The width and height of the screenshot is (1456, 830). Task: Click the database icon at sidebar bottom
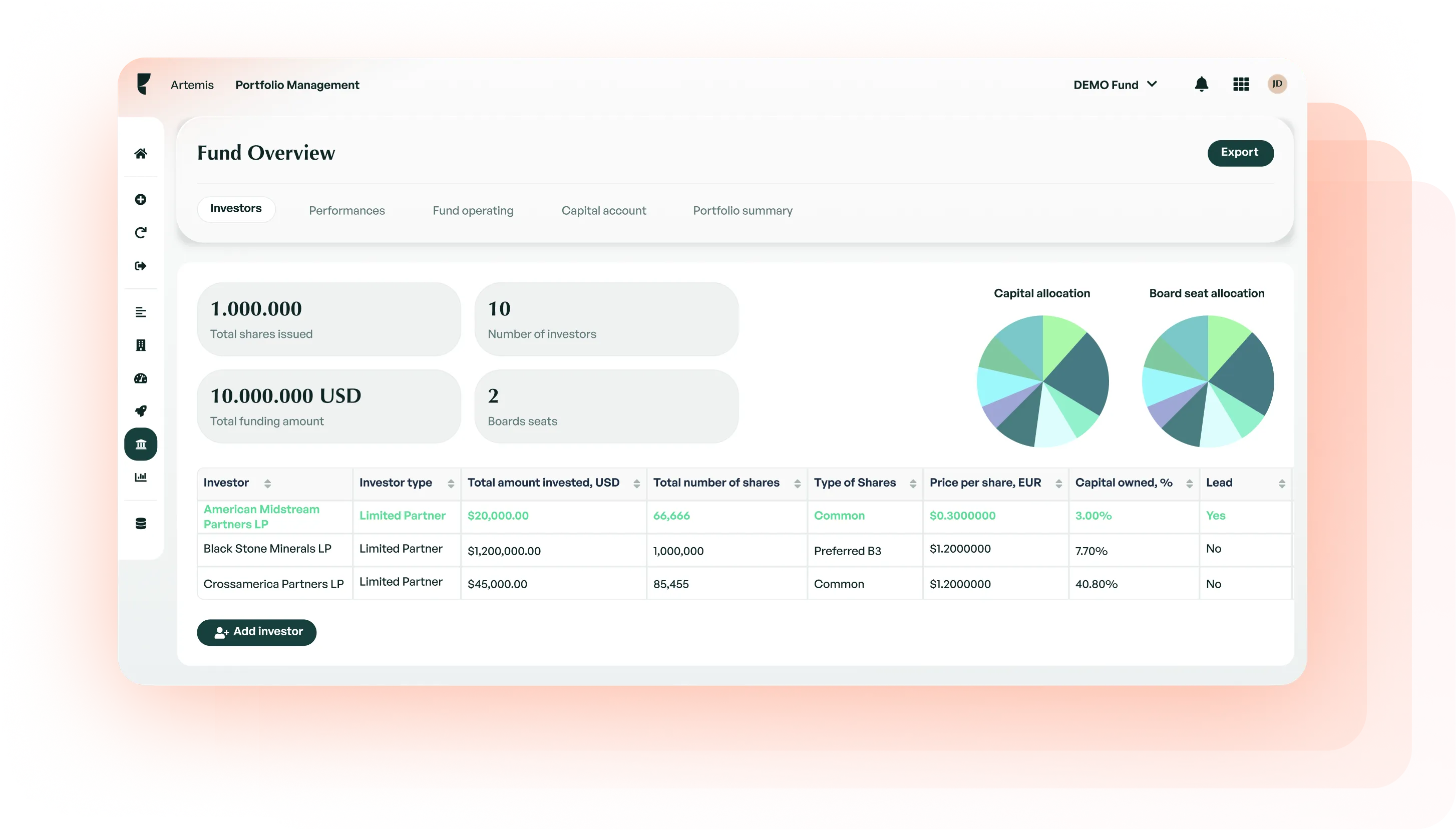click(141, 523)
